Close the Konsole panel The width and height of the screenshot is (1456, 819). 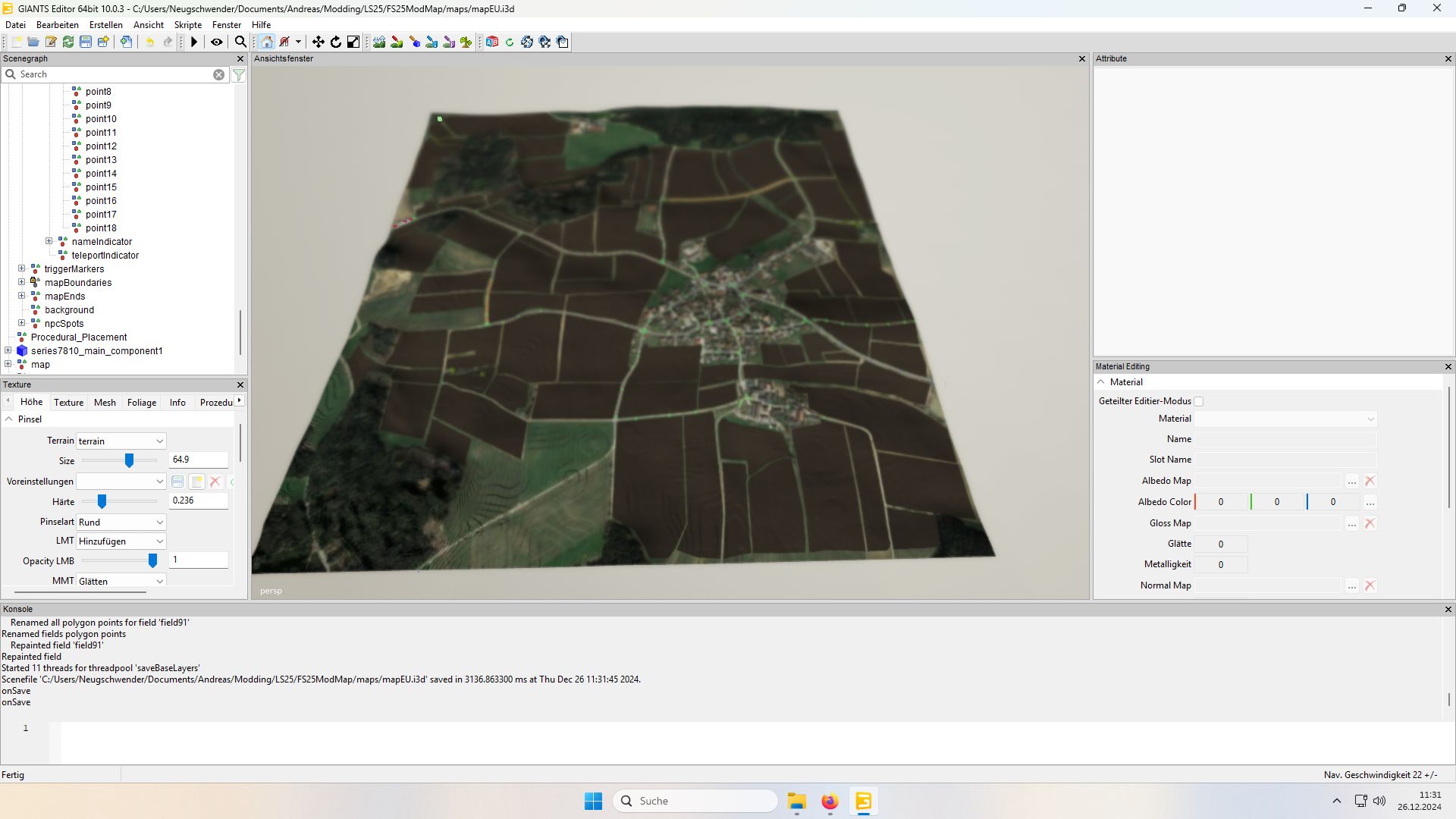click(x=1448, y=609)
